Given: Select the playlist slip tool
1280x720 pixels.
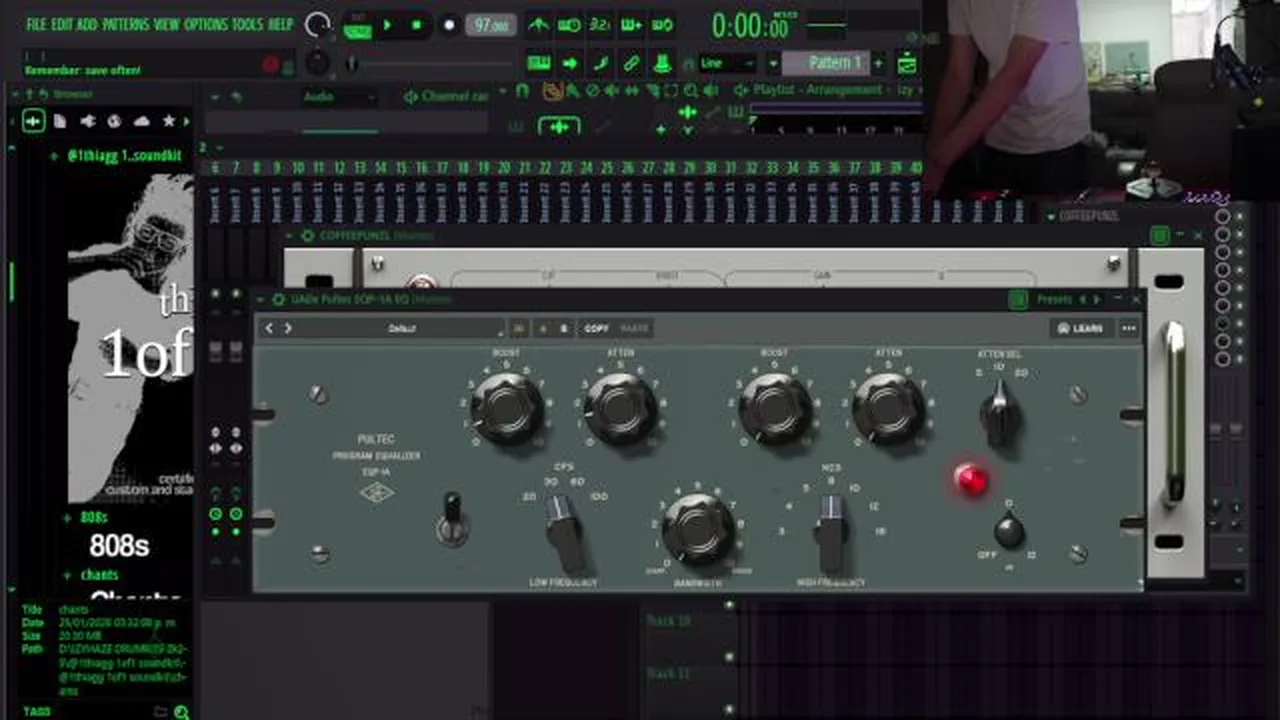Looking at the screenshot, I should pos(631,91).
